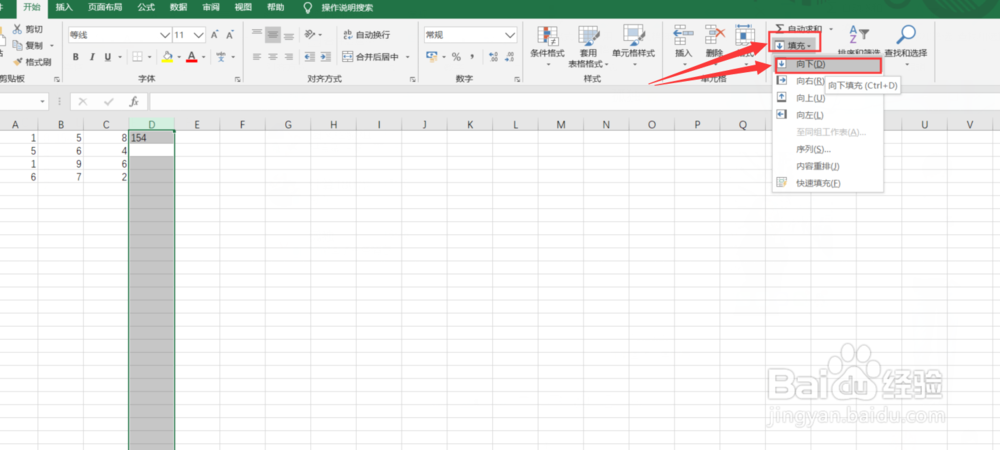Open the fill color dropdown arrow
Viewport: 1000px width, 450px height.
click(x=180, y=57)
